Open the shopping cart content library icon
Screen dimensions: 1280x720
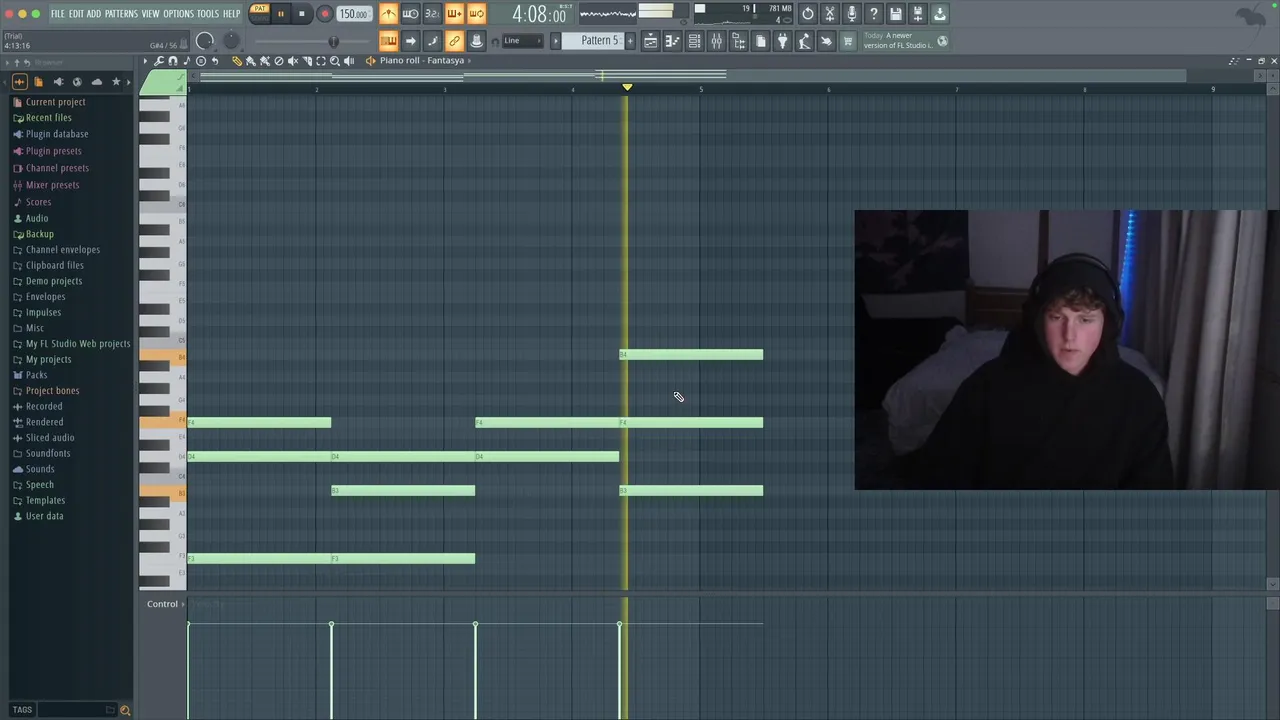[847, 41]
